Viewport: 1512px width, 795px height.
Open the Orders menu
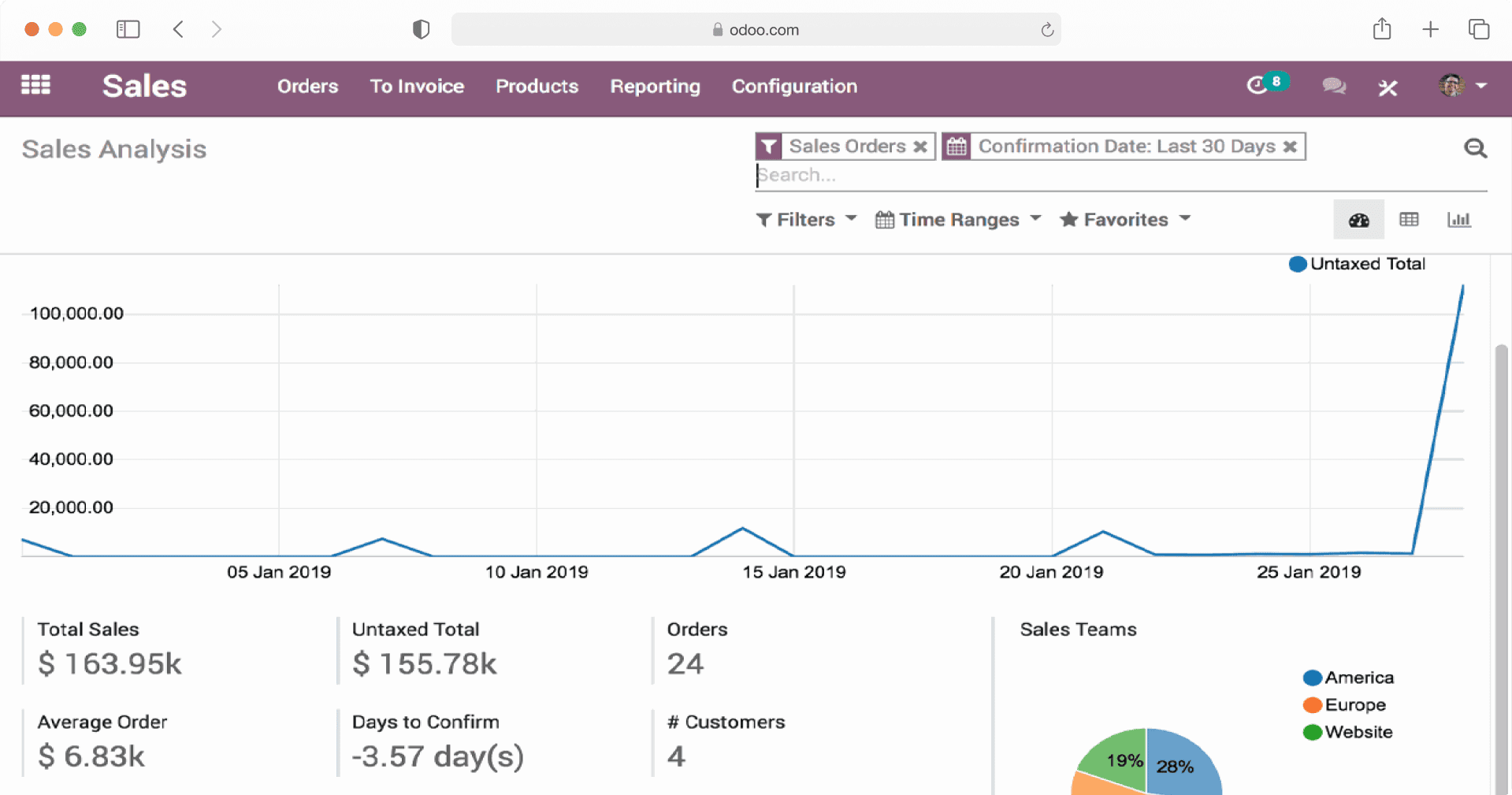(307, 86)
